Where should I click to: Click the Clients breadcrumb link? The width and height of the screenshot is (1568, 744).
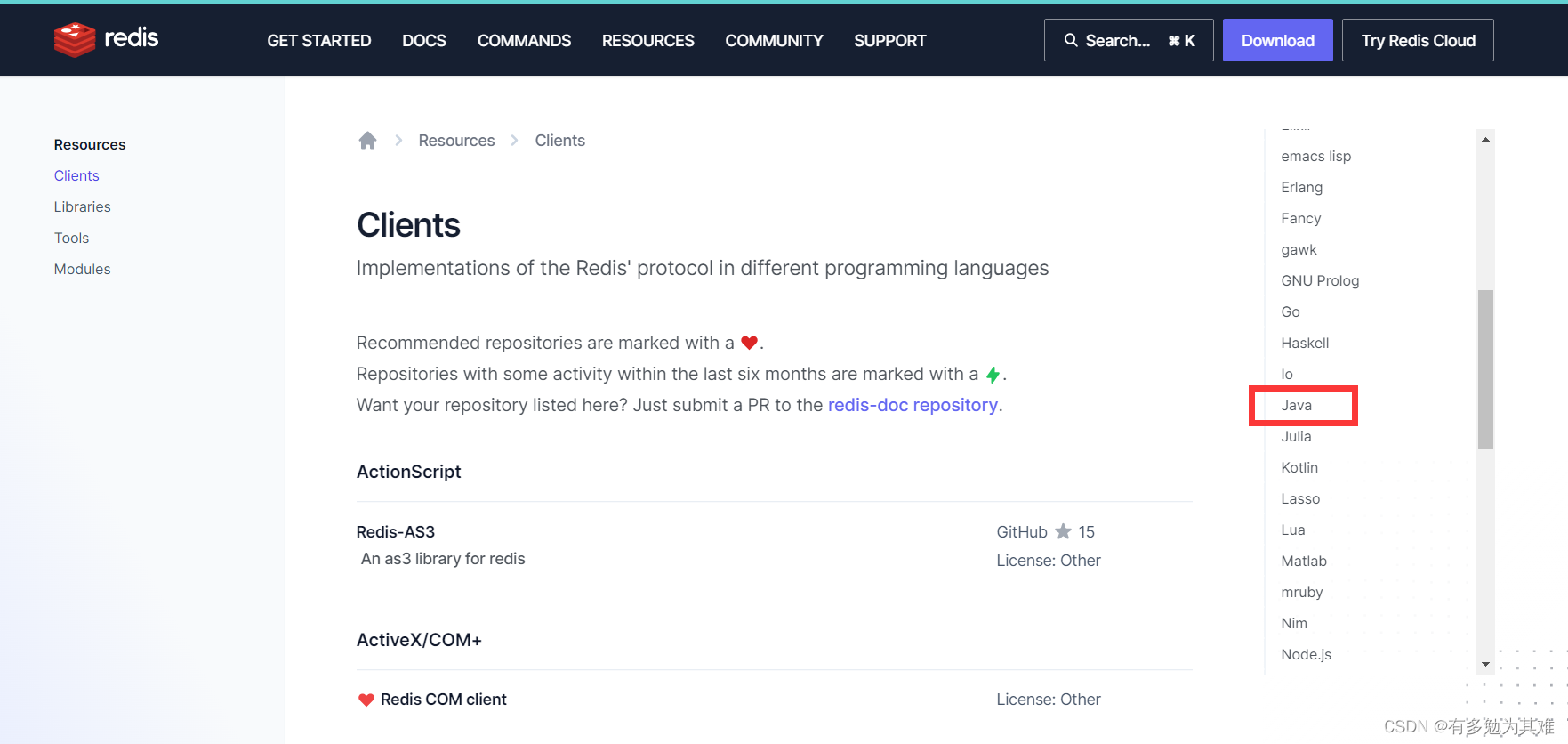(x=559, y=141)
